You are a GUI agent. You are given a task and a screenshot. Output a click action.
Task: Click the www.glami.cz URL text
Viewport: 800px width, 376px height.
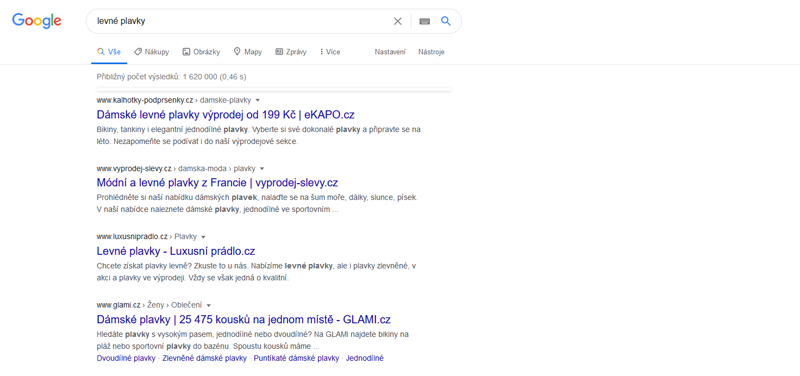(x=118, y=305)
